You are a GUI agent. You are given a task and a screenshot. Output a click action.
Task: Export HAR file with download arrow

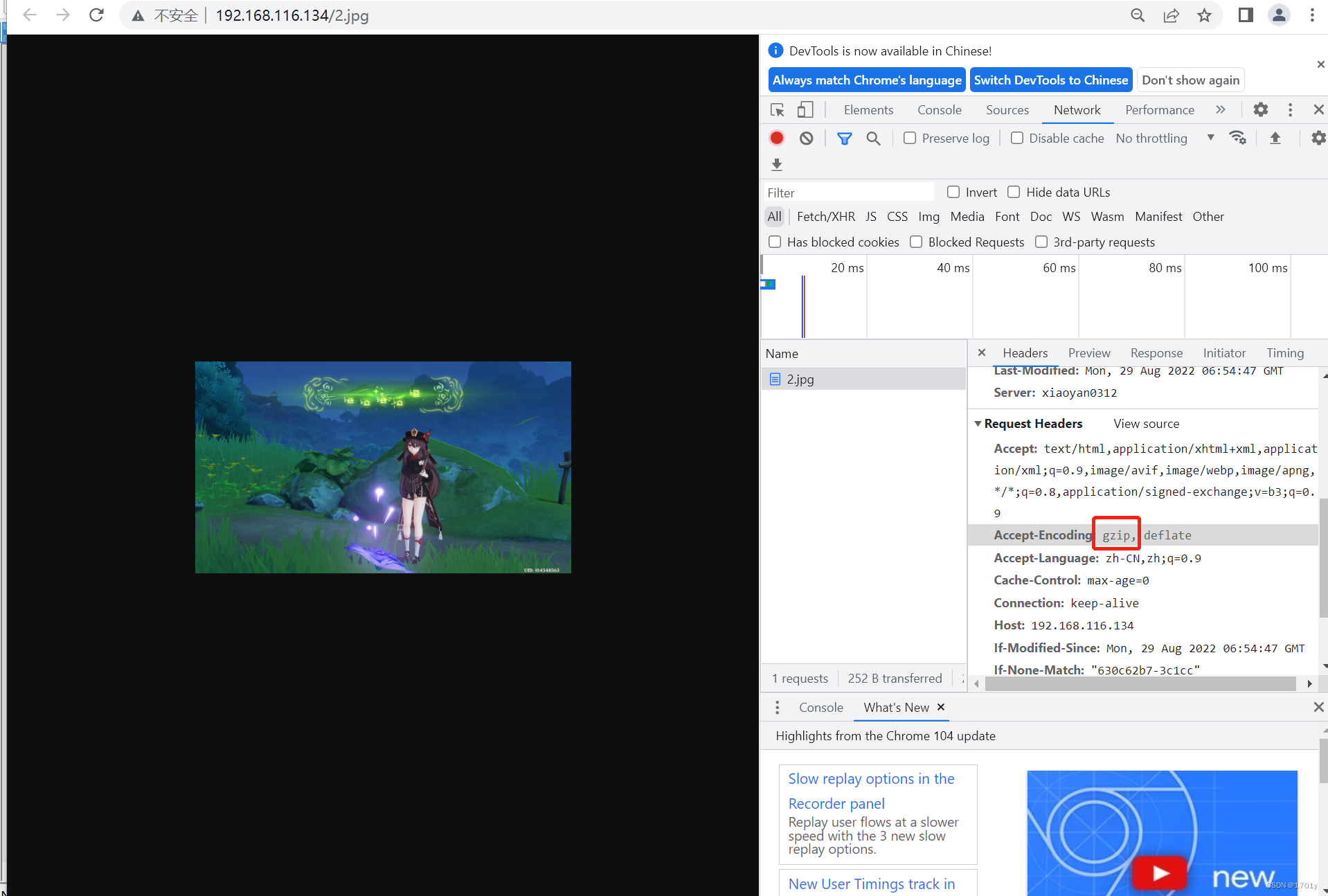777,165
